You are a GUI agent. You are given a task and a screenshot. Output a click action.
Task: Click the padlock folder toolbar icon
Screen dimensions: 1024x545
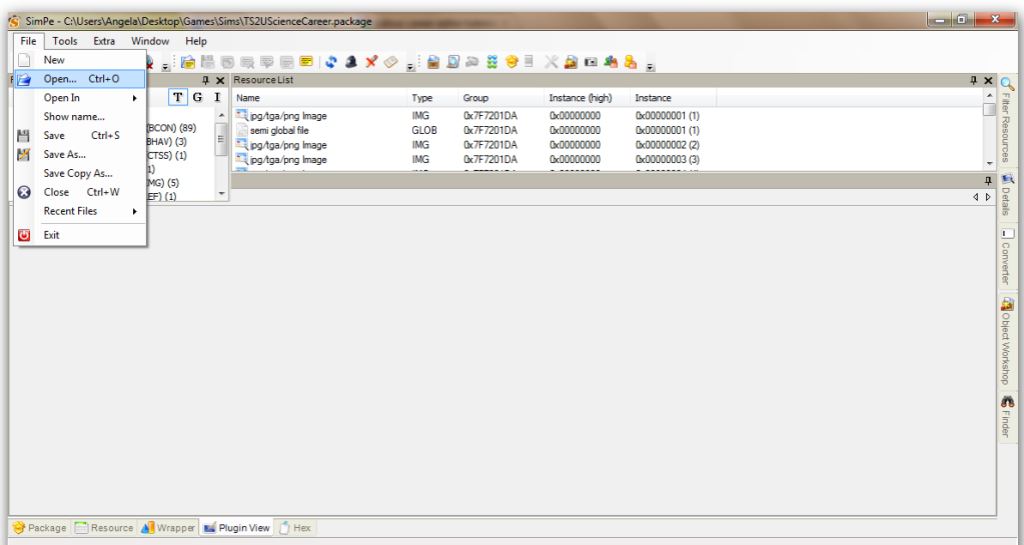point(571,62)
